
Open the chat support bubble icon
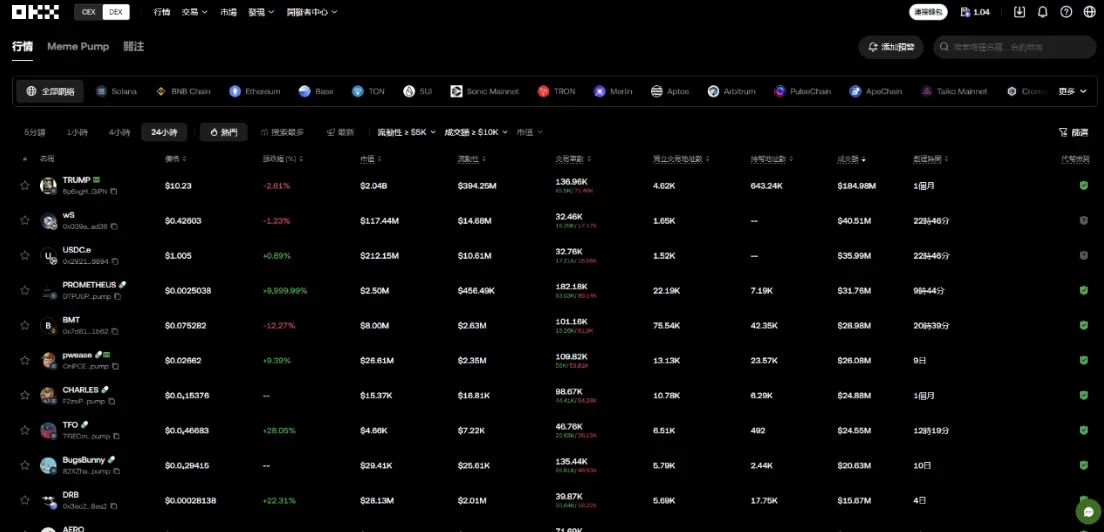click(x=1087, y=511)
